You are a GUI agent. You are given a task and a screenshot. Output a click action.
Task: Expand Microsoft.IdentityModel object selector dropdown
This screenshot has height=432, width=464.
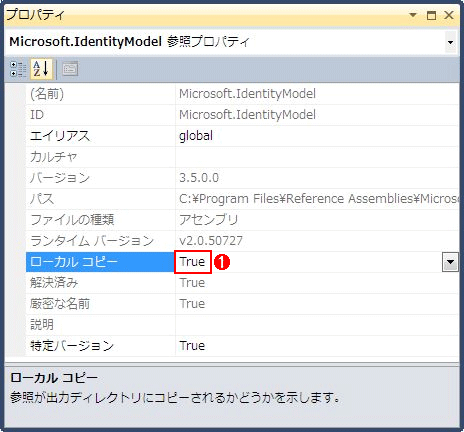[x=451, y=42]
